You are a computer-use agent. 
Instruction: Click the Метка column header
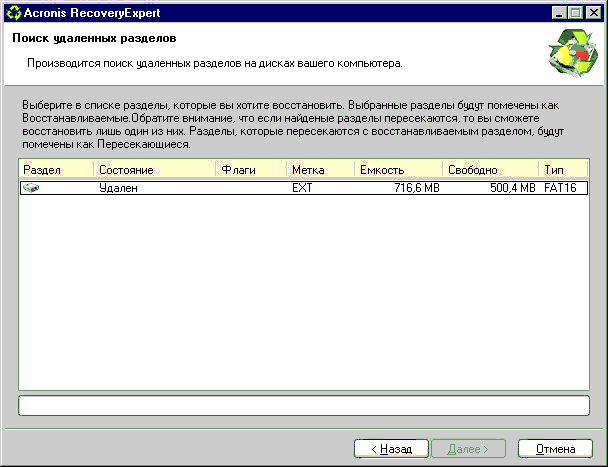[320, 170]
